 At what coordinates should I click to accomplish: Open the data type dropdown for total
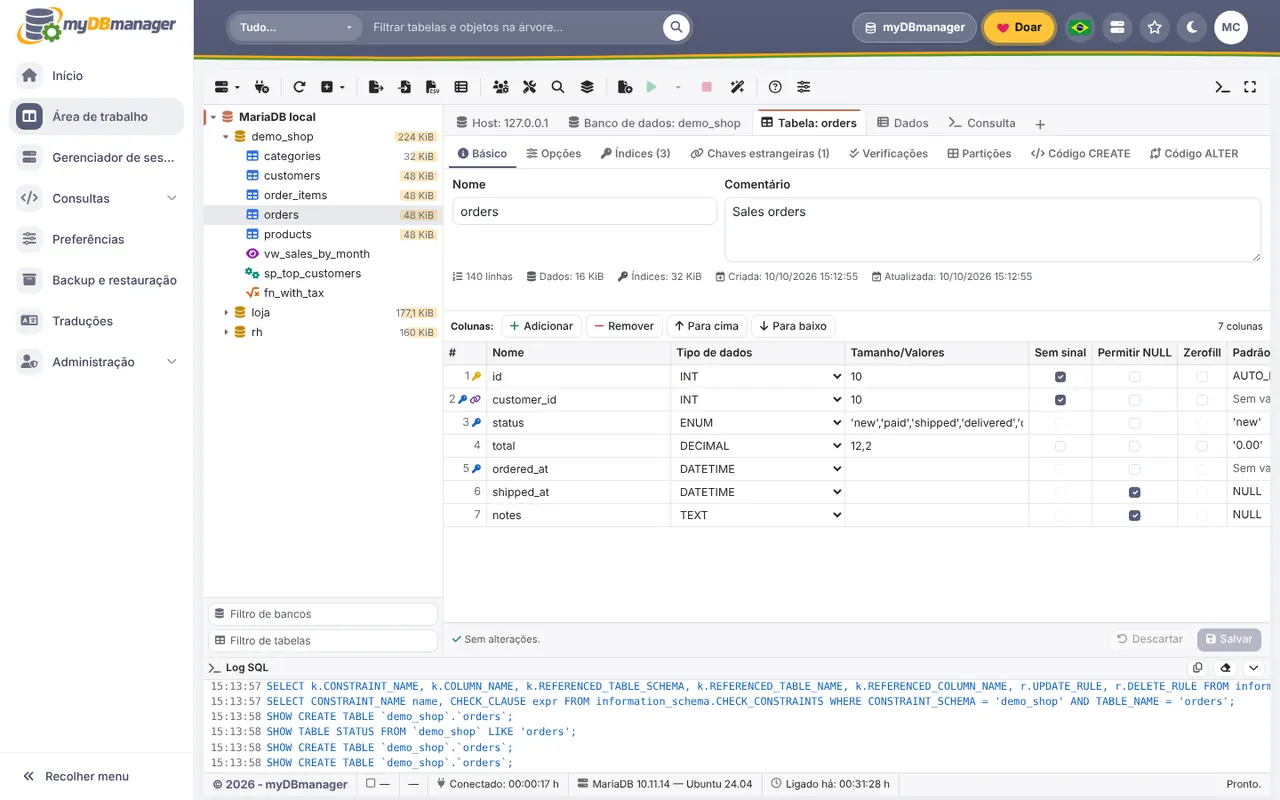tap(758, 446)
